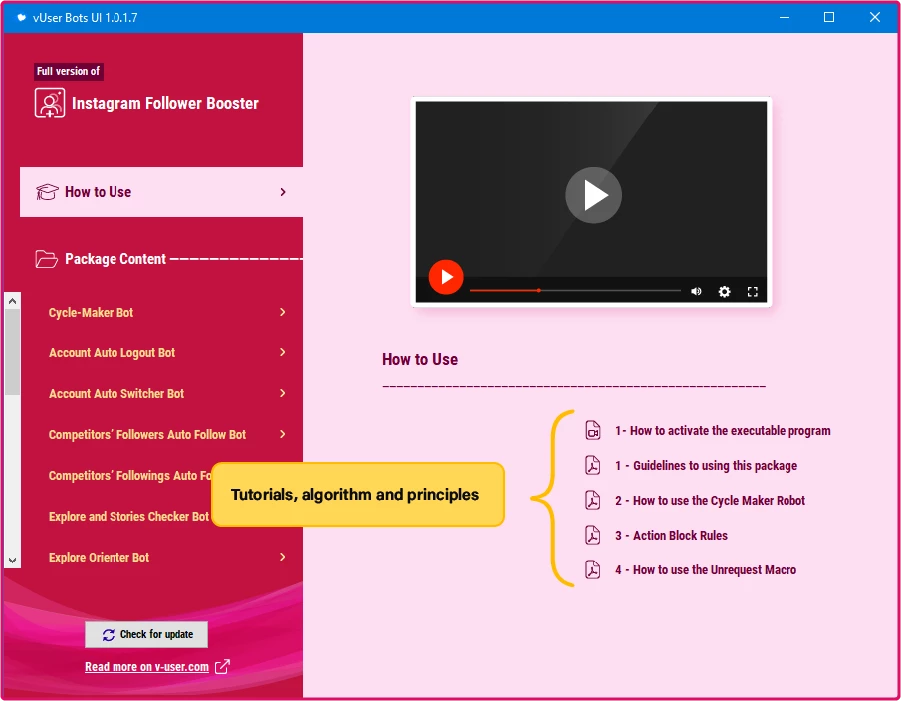Click the 'Full version of' label
The width and height of the screenshot is (901, 701).
point(68,71)
